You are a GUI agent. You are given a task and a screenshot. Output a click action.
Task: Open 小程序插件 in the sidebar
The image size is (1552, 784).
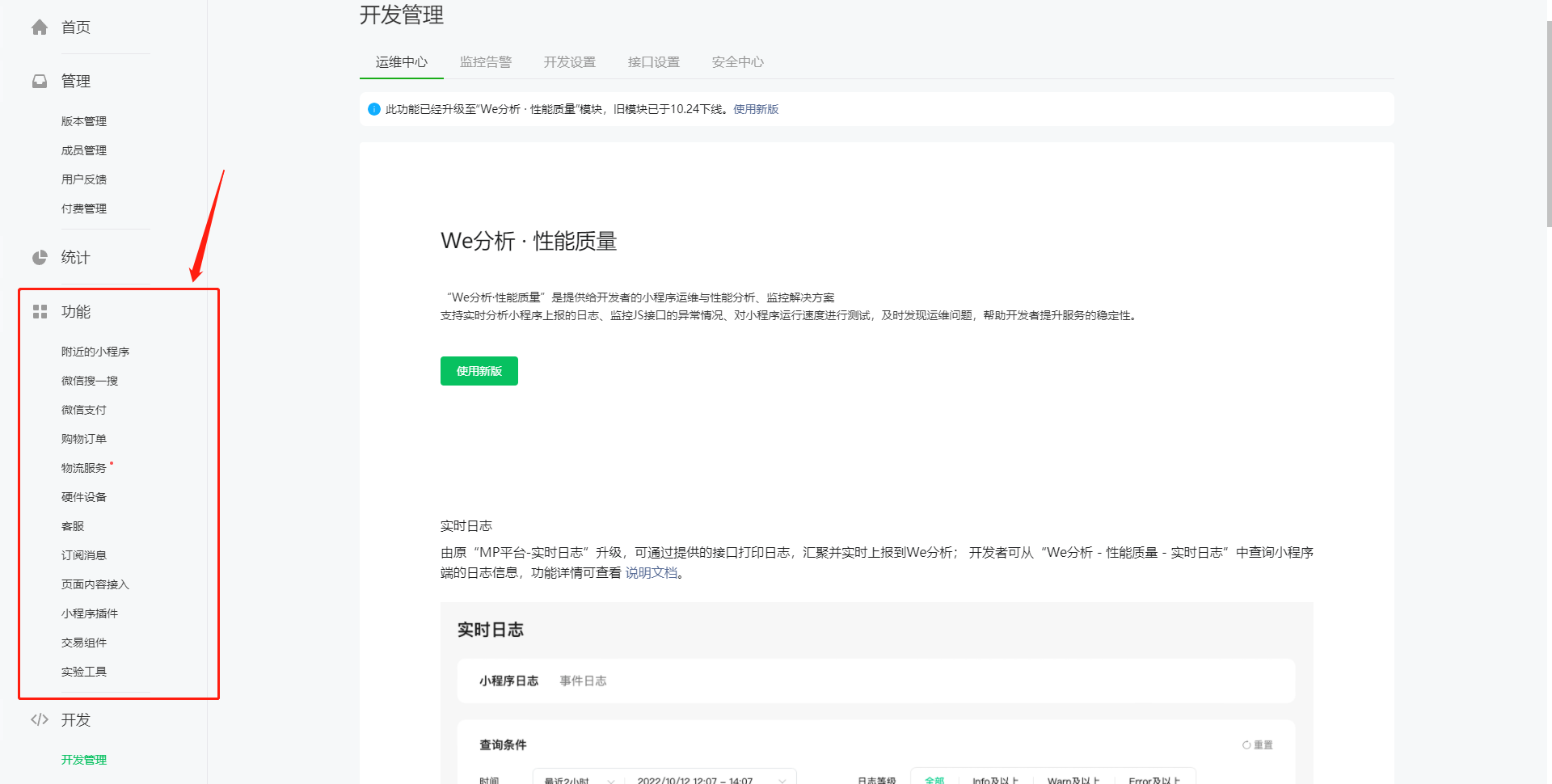pyautogui.click(x=90, y=613)
